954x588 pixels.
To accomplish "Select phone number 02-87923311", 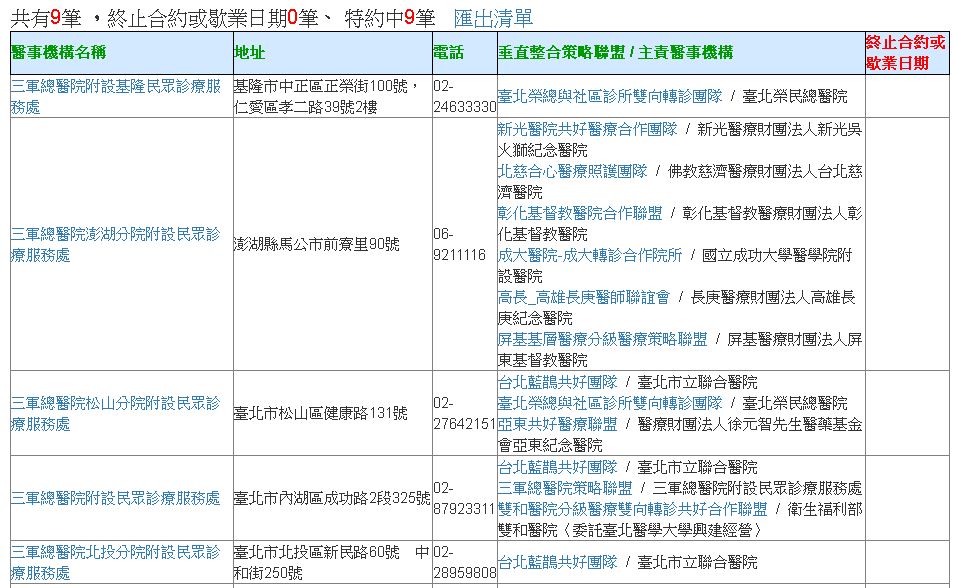I will 465,498.
